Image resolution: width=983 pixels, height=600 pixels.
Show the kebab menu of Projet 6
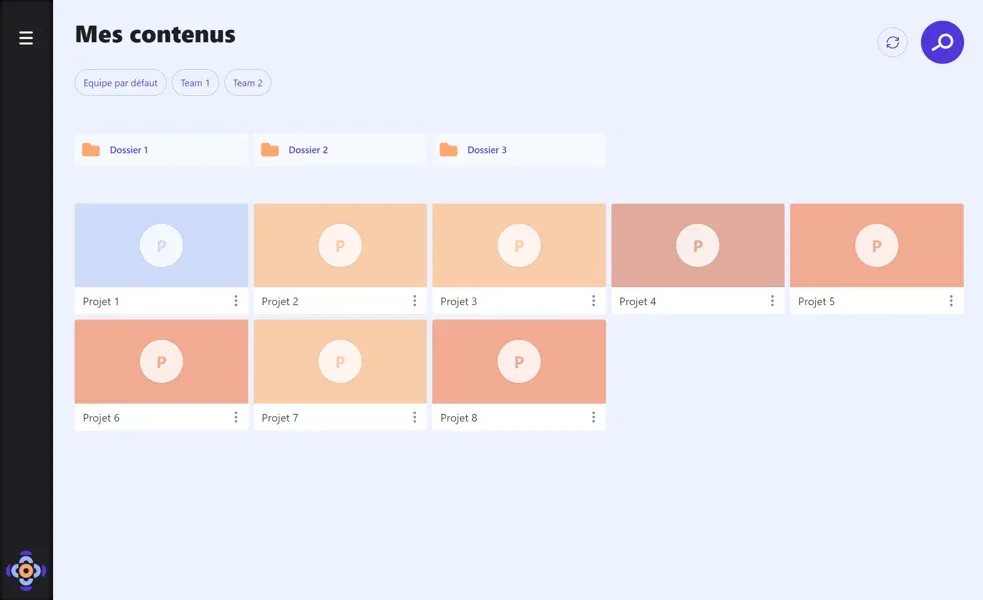click(236, 418)
